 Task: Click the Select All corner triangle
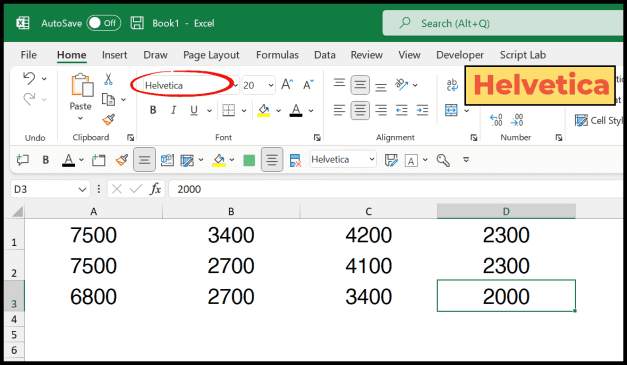point(18,211)
